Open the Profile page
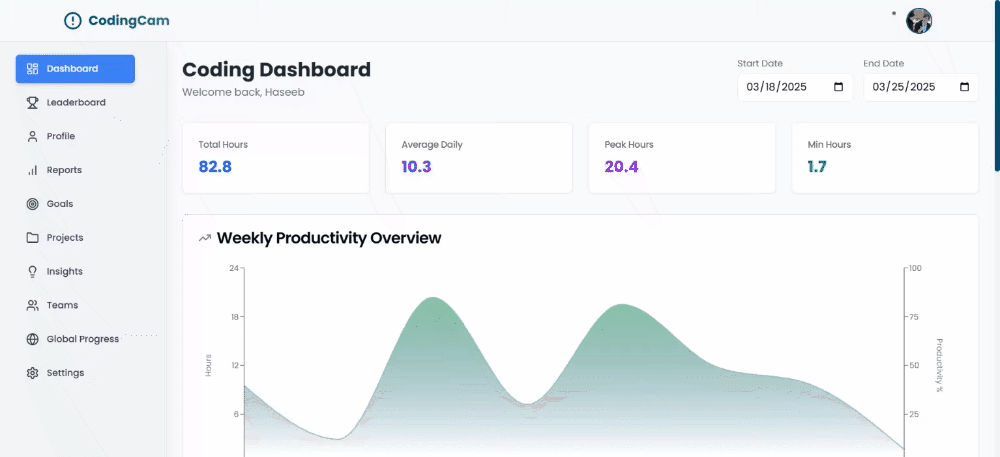This screenshot has height=457, width=1000. point(61,136)
